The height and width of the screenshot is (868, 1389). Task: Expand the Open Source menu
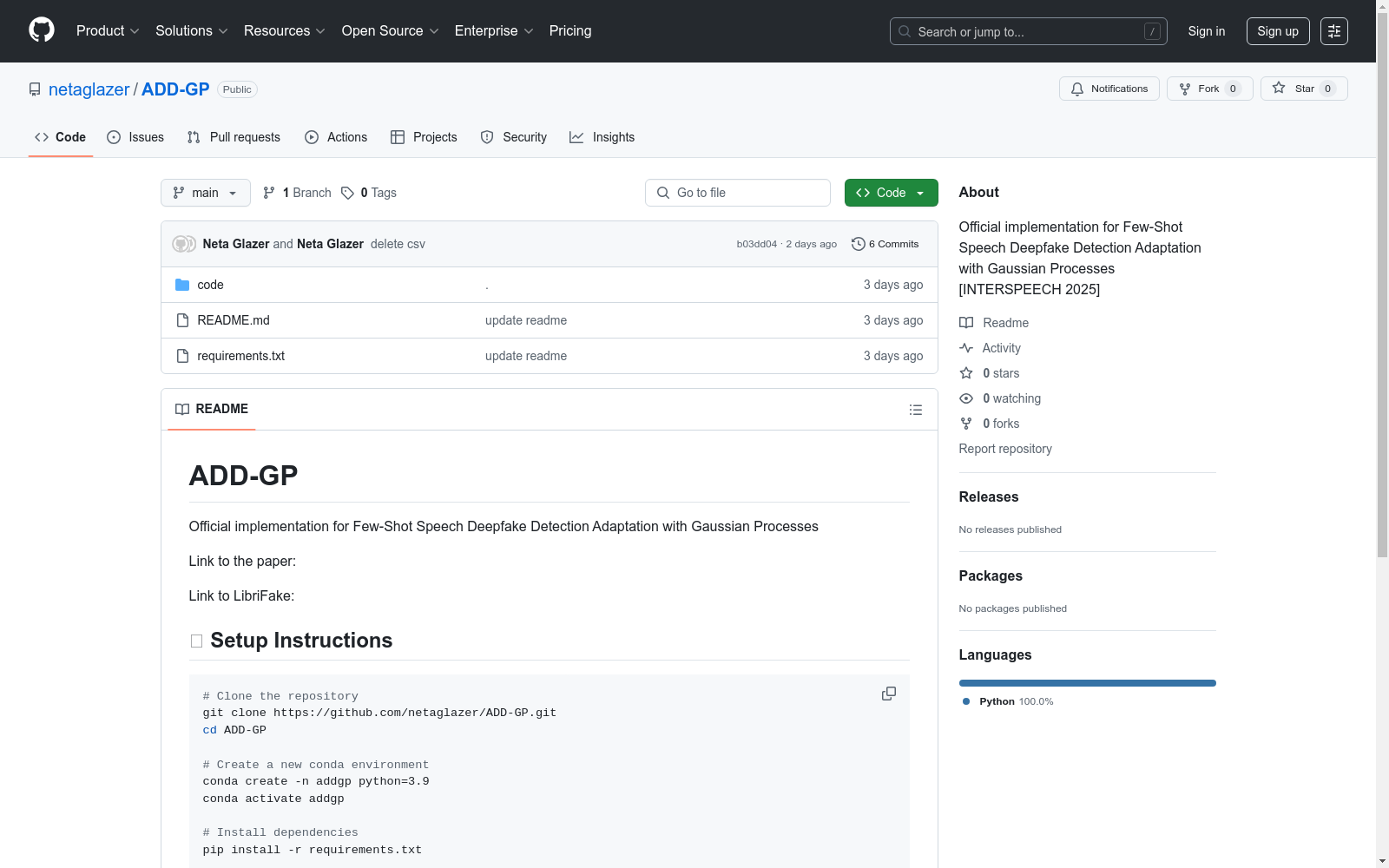[x=391, y=31]
